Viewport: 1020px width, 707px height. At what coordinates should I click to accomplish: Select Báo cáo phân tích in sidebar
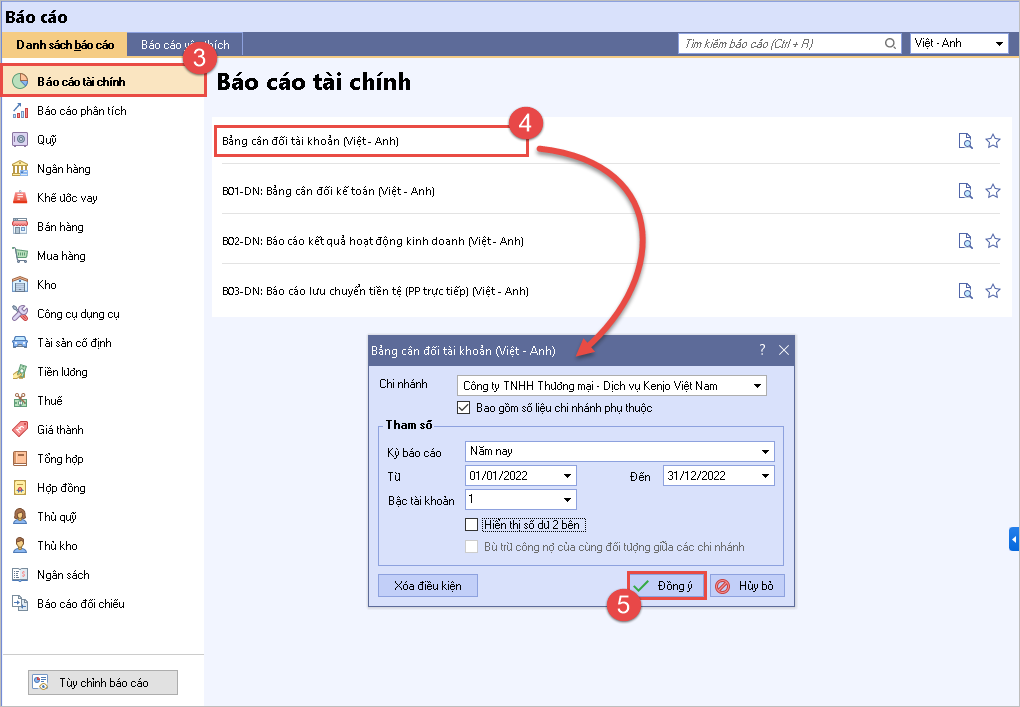(81, 111)
